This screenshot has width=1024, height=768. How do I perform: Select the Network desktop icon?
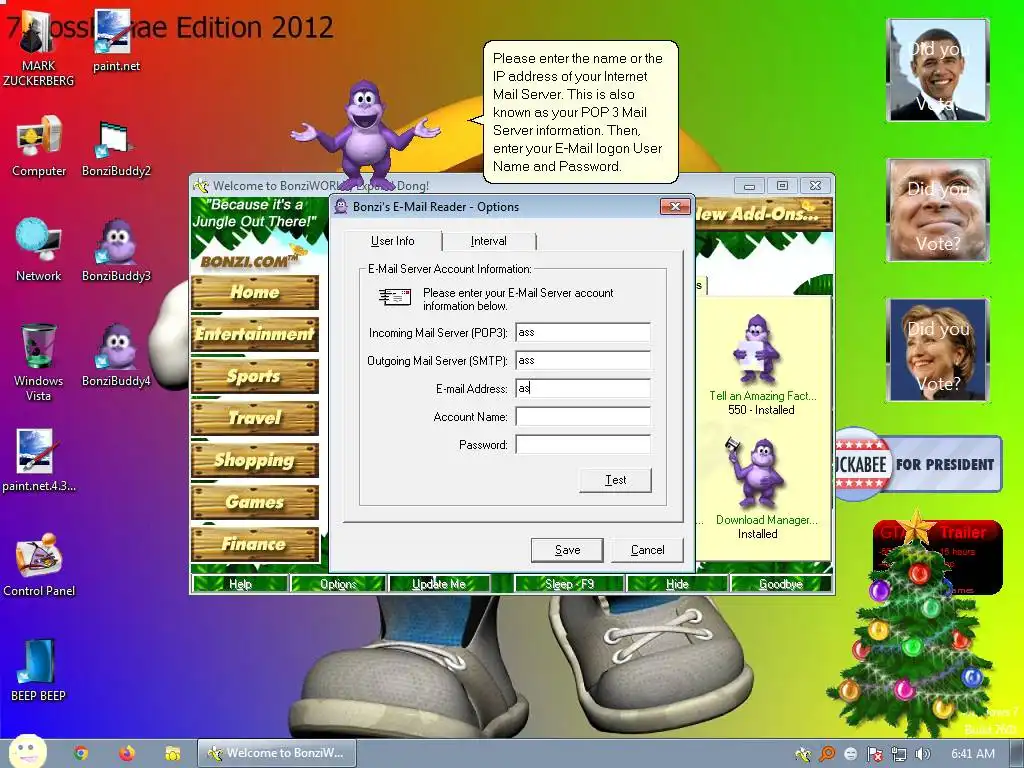pos(38,249)
